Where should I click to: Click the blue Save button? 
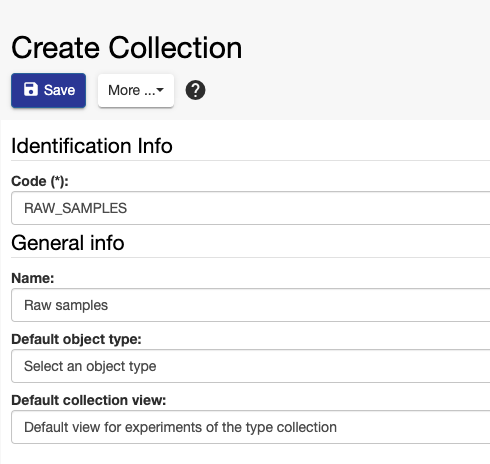pos(48,90)
